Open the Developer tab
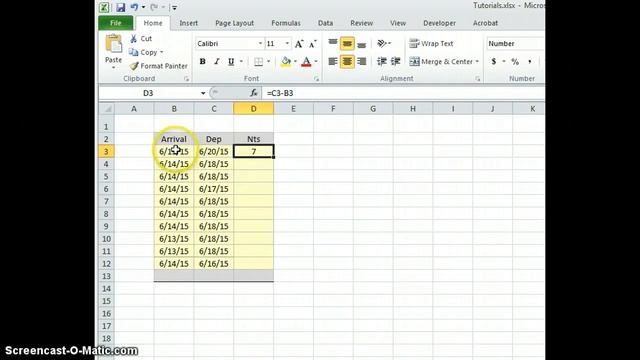Image resolution: width=640 pixels, height=360 pixels. click(x=439, y=23)
